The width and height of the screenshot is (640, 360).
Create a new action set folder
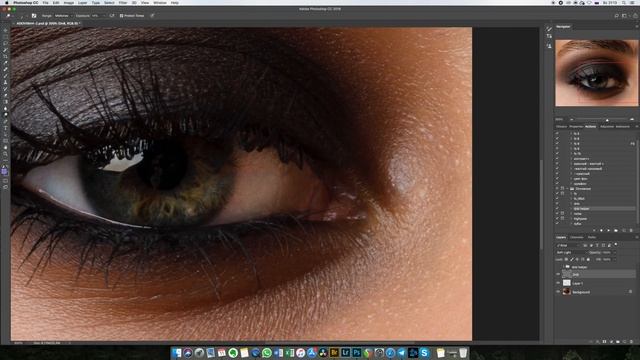coord(616,231)
